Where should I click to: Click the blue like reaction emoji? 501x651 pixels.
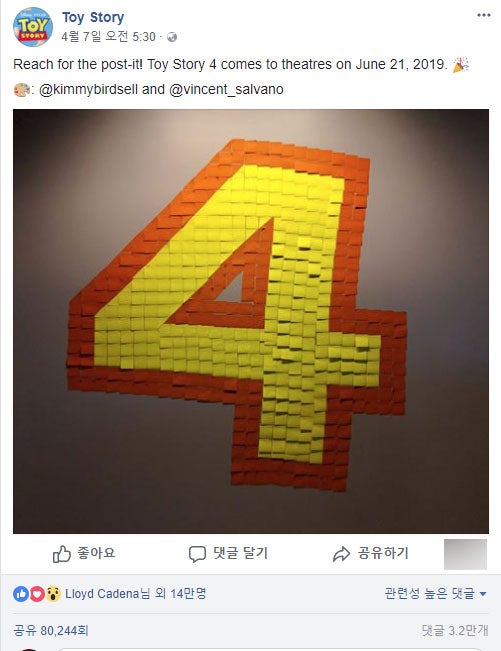(21, 594)
